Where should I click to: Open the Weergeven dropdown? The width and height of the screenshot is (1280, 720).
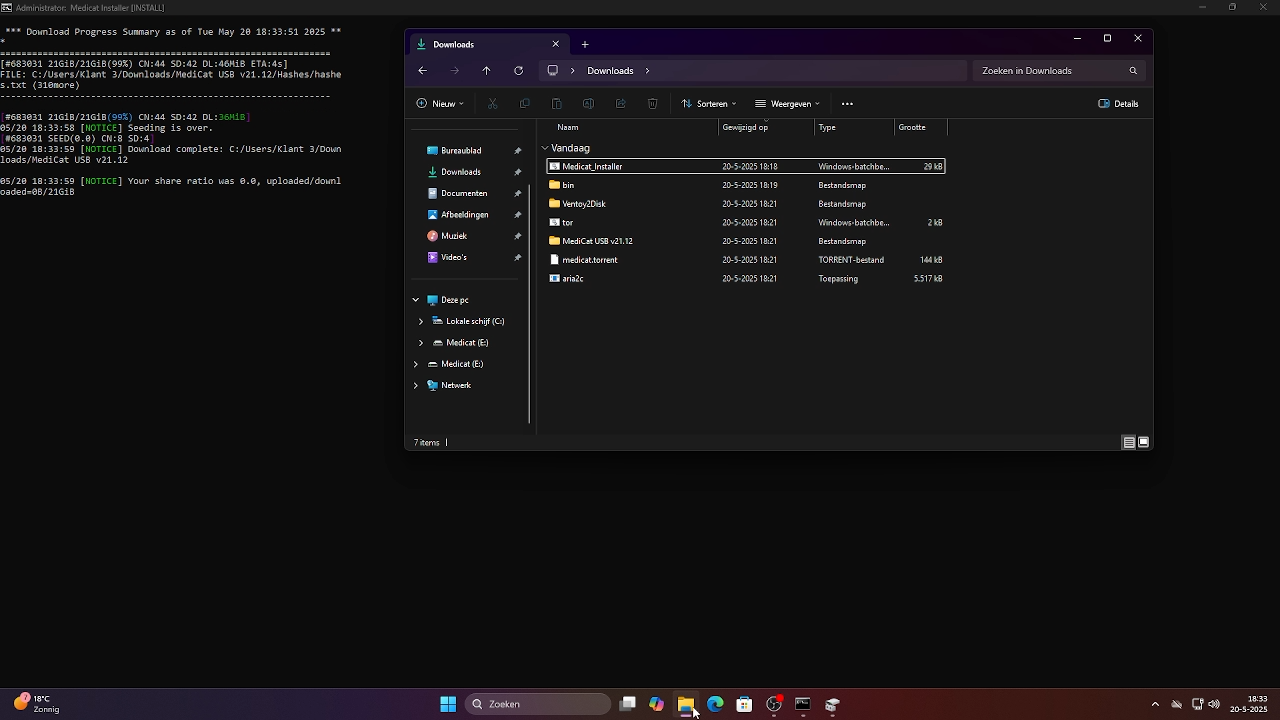[x=787, y=104]
